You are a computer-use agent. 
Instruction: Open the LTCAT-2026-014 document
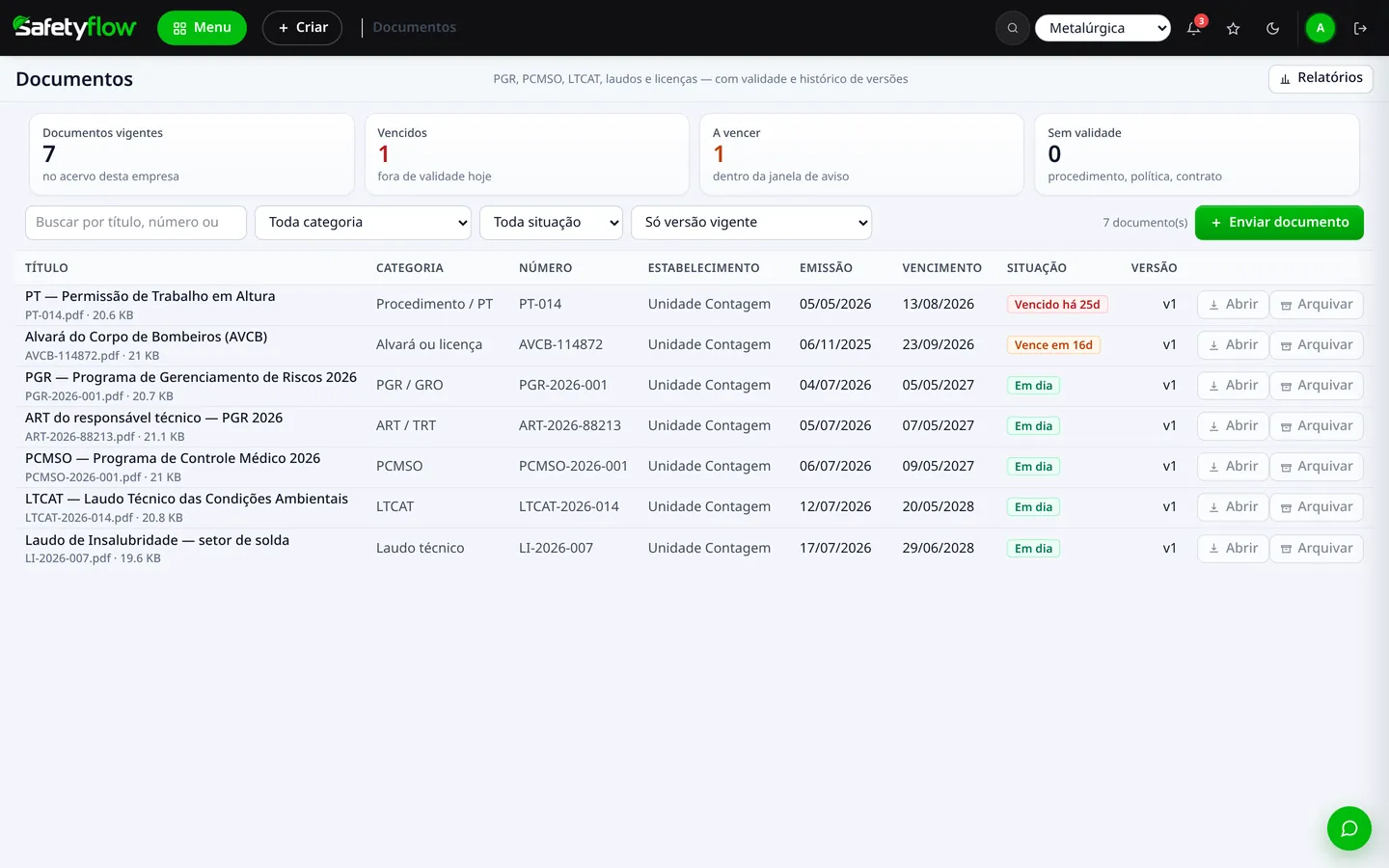click(x=1233, y=507)
